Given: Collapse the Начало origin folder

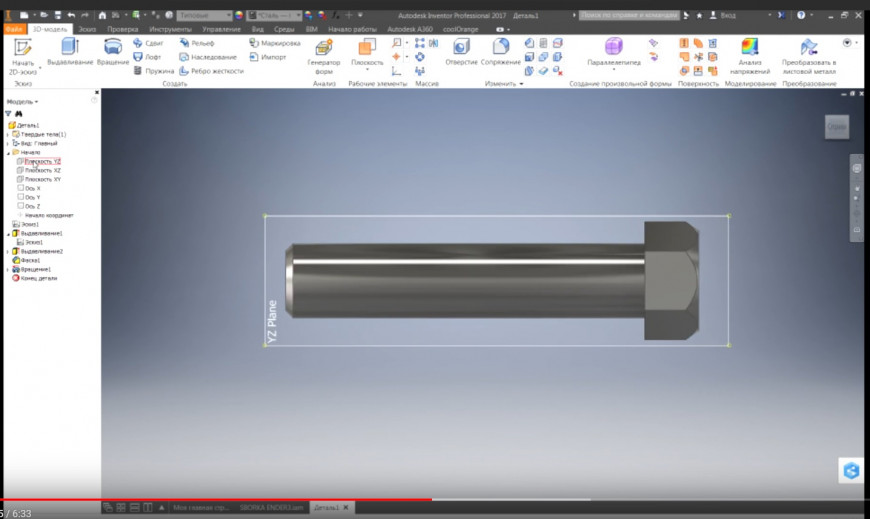Looking at the screenshot, I should [7, 152].
